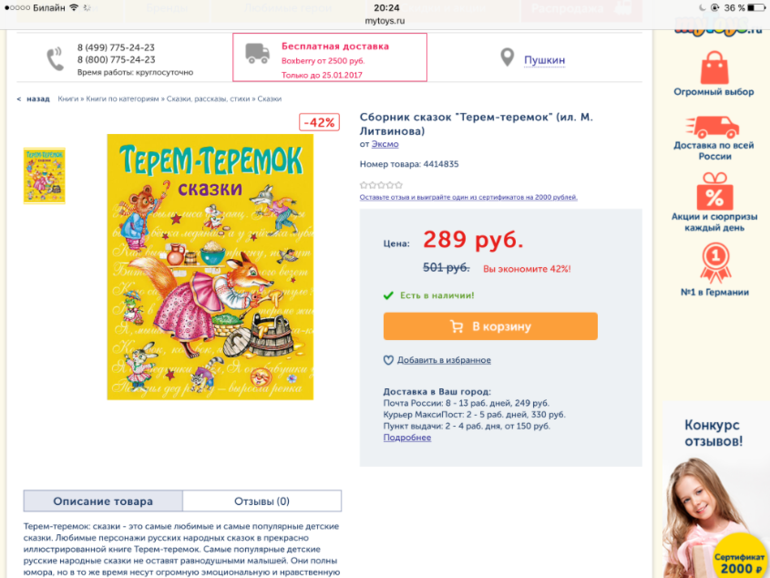Click the percent gift box icon
The width and height of the screenshot is (770, 578).
pos(715,192)
